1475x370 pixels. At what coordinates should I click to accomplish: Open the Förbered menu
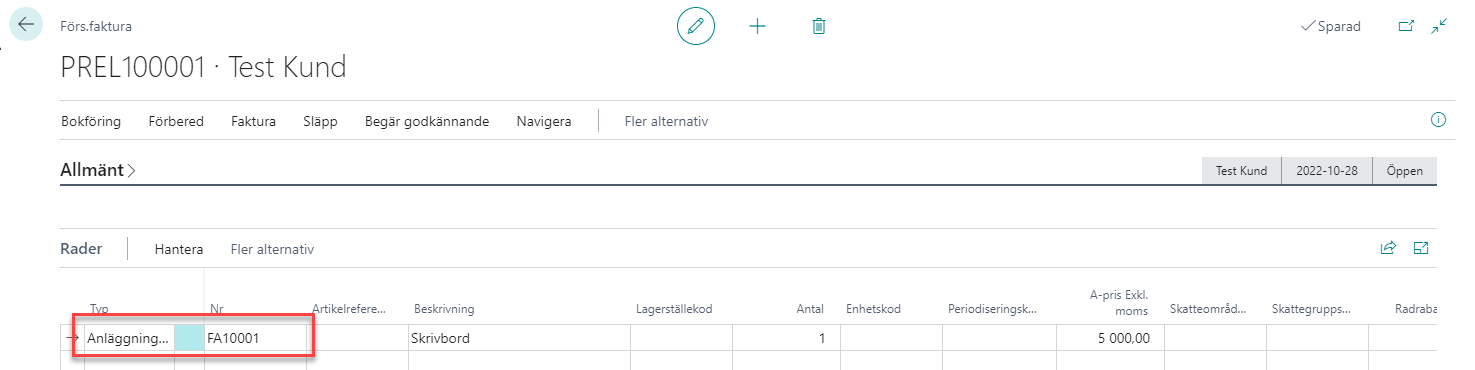click(x=176, y=121)
